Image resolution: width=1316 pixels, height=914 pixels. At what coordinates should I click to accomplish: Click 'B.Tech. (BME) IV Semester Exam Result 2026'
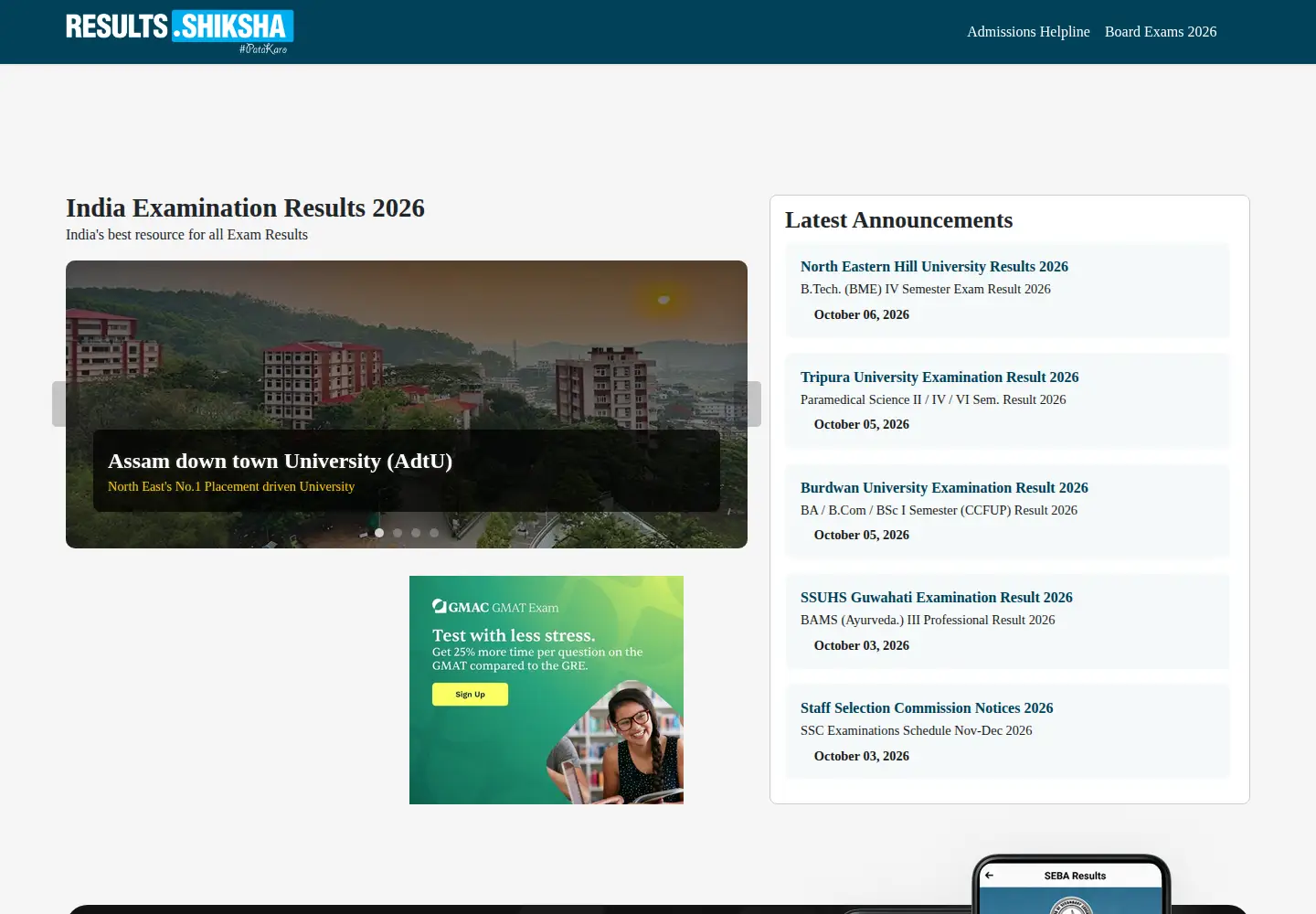click(926, 289)
